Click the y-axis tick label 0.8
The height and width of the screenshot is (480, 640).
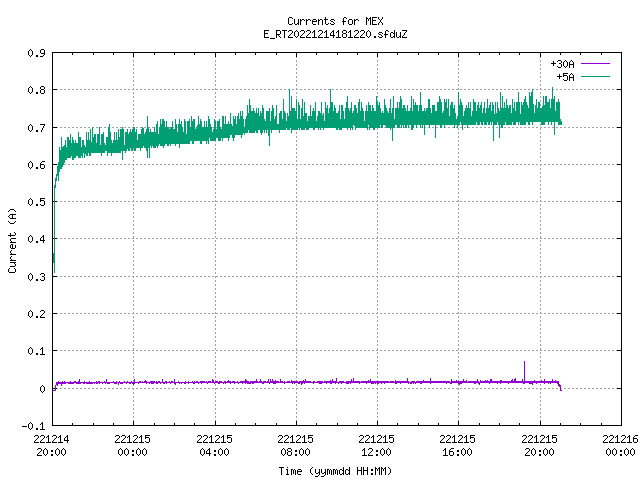[x=37, y=90]
